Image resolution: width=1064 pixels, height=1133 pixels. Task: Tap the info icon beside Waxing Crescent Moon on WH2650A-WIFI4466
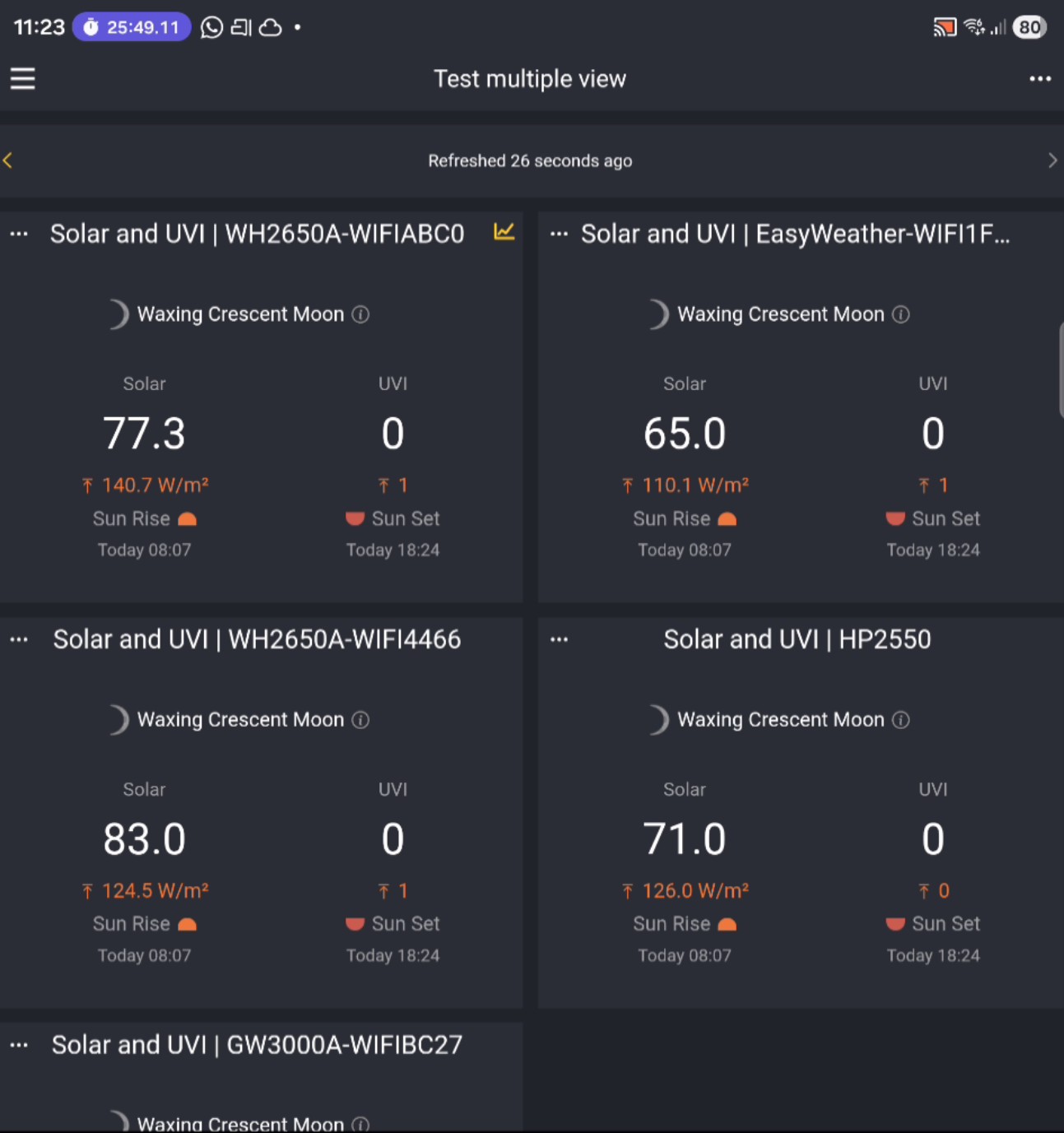[x=360, y=720]
